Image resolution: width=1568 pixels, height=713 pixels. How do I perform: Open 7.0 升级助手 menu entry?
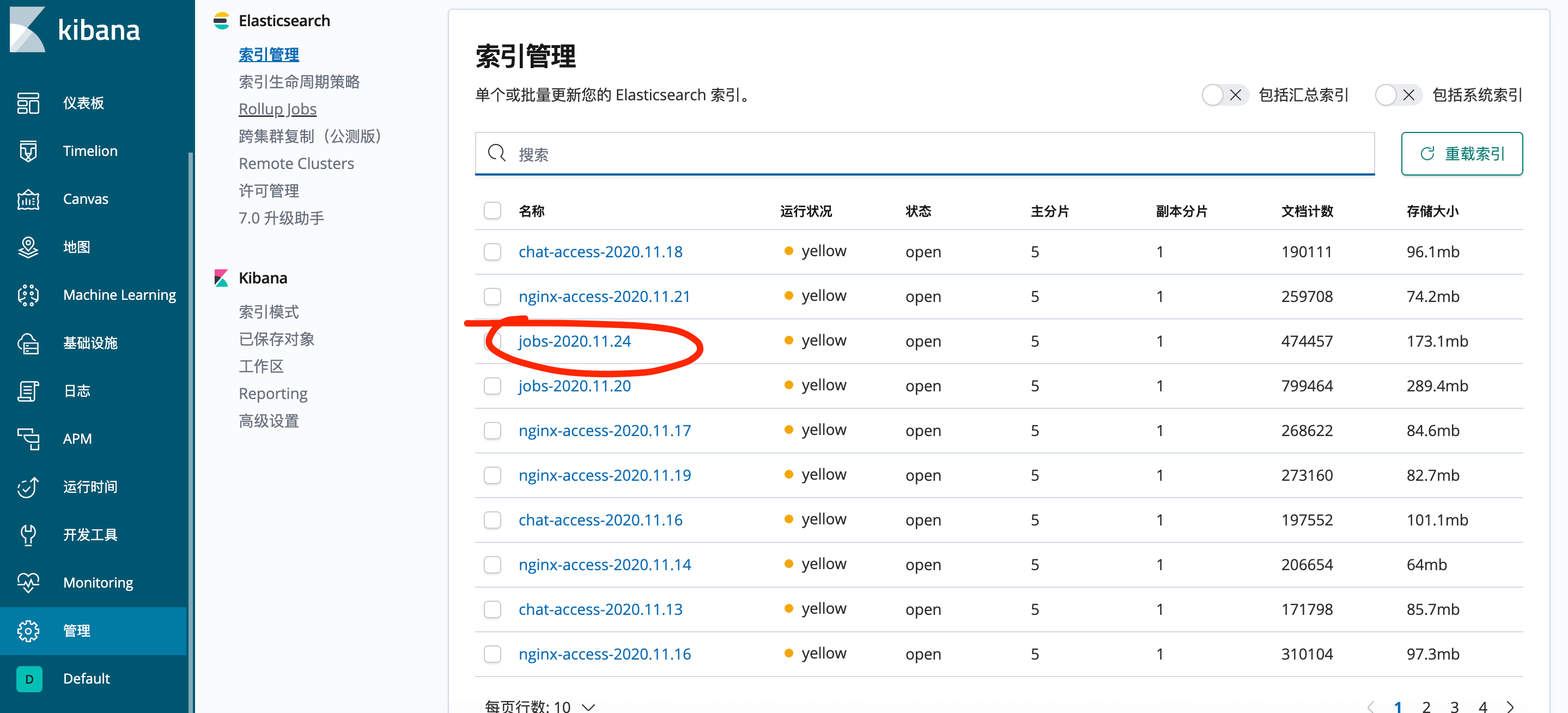coord(281,218)
